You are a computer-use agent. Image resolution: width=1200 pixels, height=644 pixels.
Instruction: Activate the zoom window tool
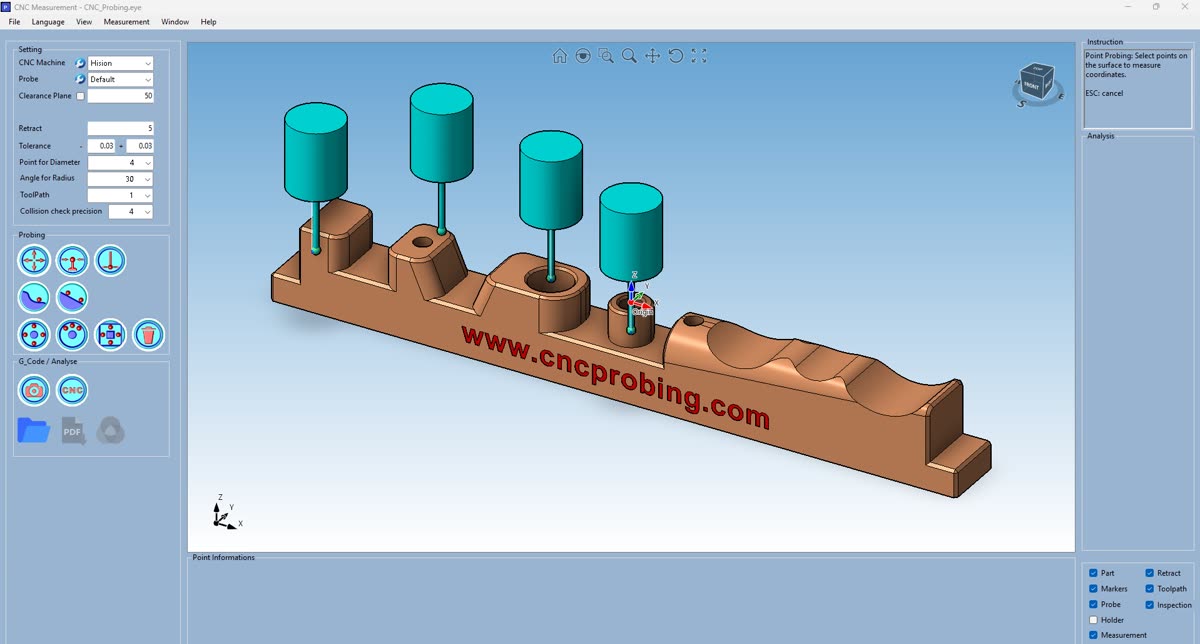point(606,56)
